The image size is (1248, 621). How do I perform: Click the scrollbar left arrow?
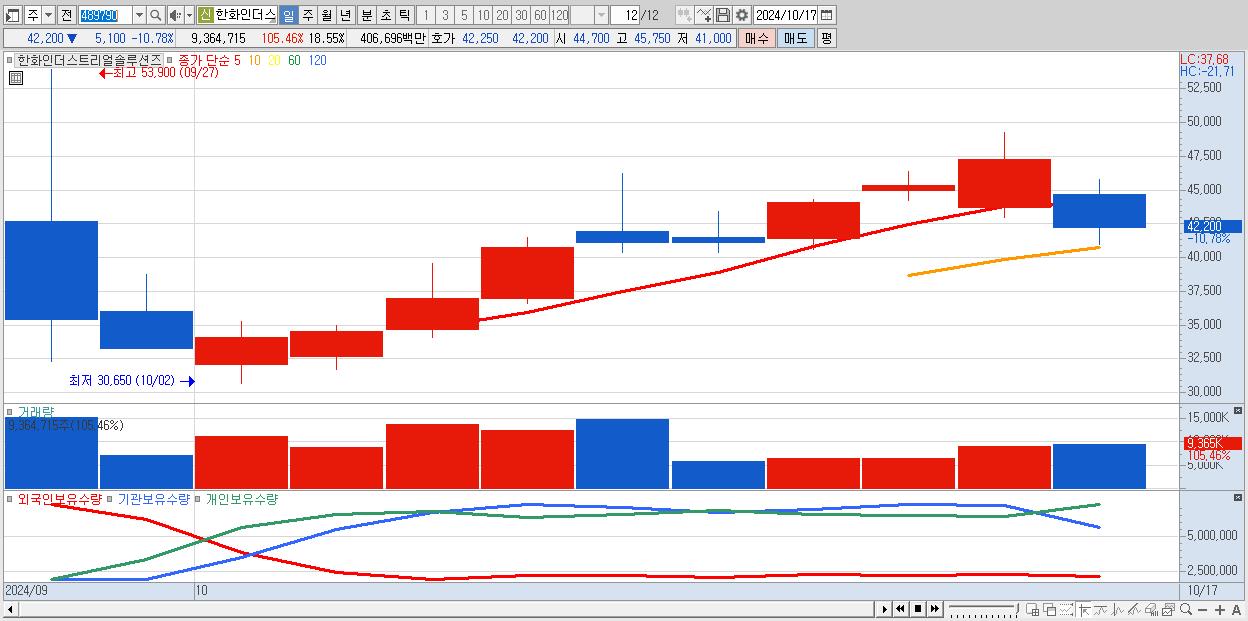point(10,609)
